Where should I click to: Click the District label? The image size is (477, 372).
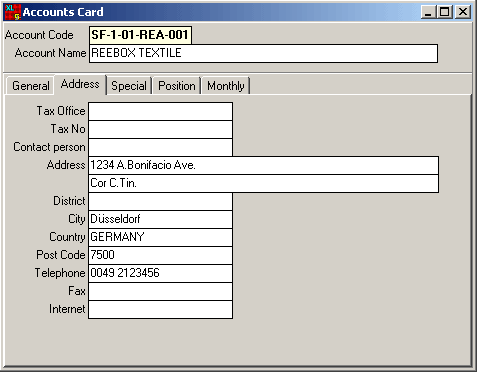click(x=69, y=201)
